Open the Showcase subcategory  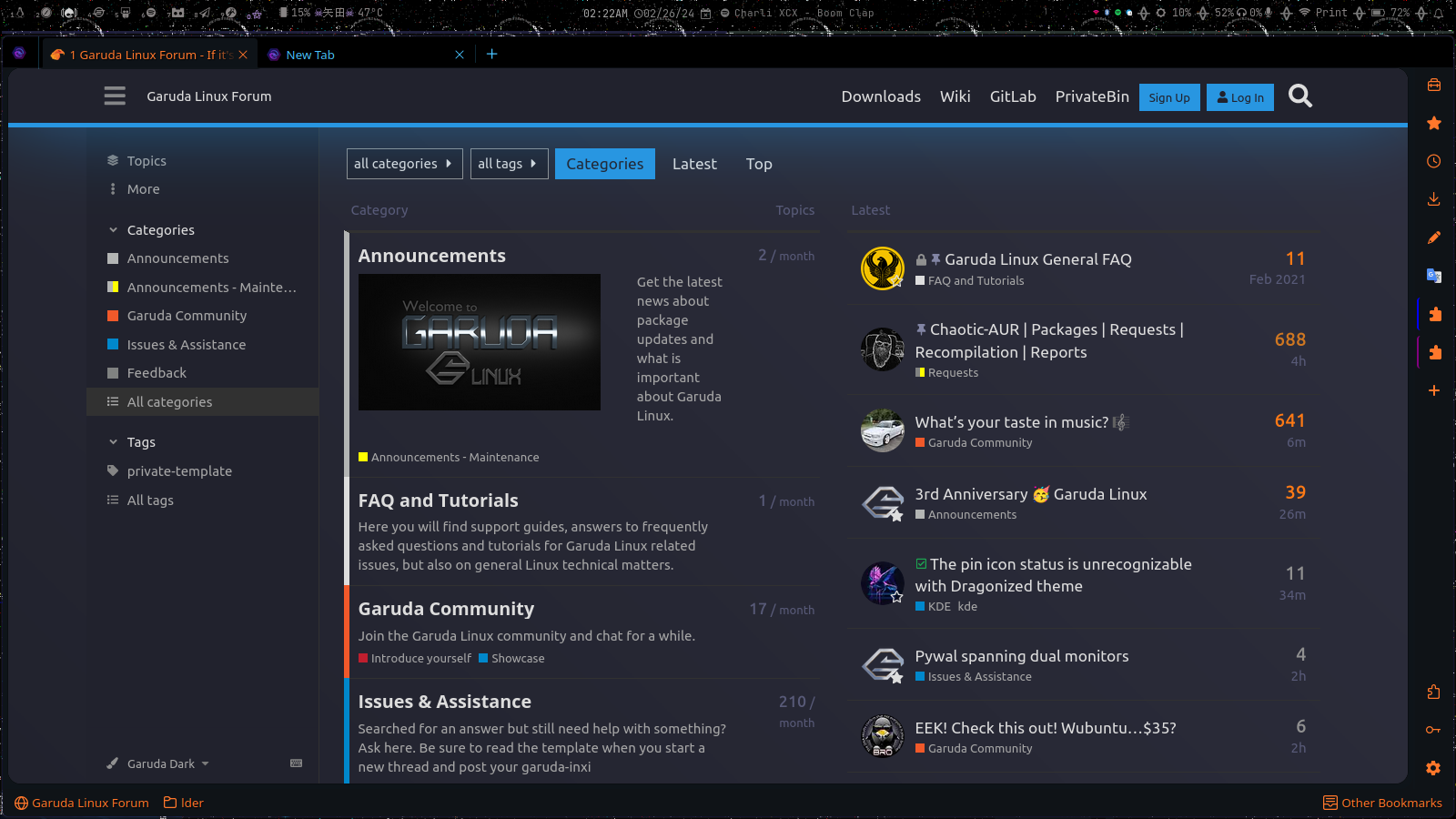[511, 658]
